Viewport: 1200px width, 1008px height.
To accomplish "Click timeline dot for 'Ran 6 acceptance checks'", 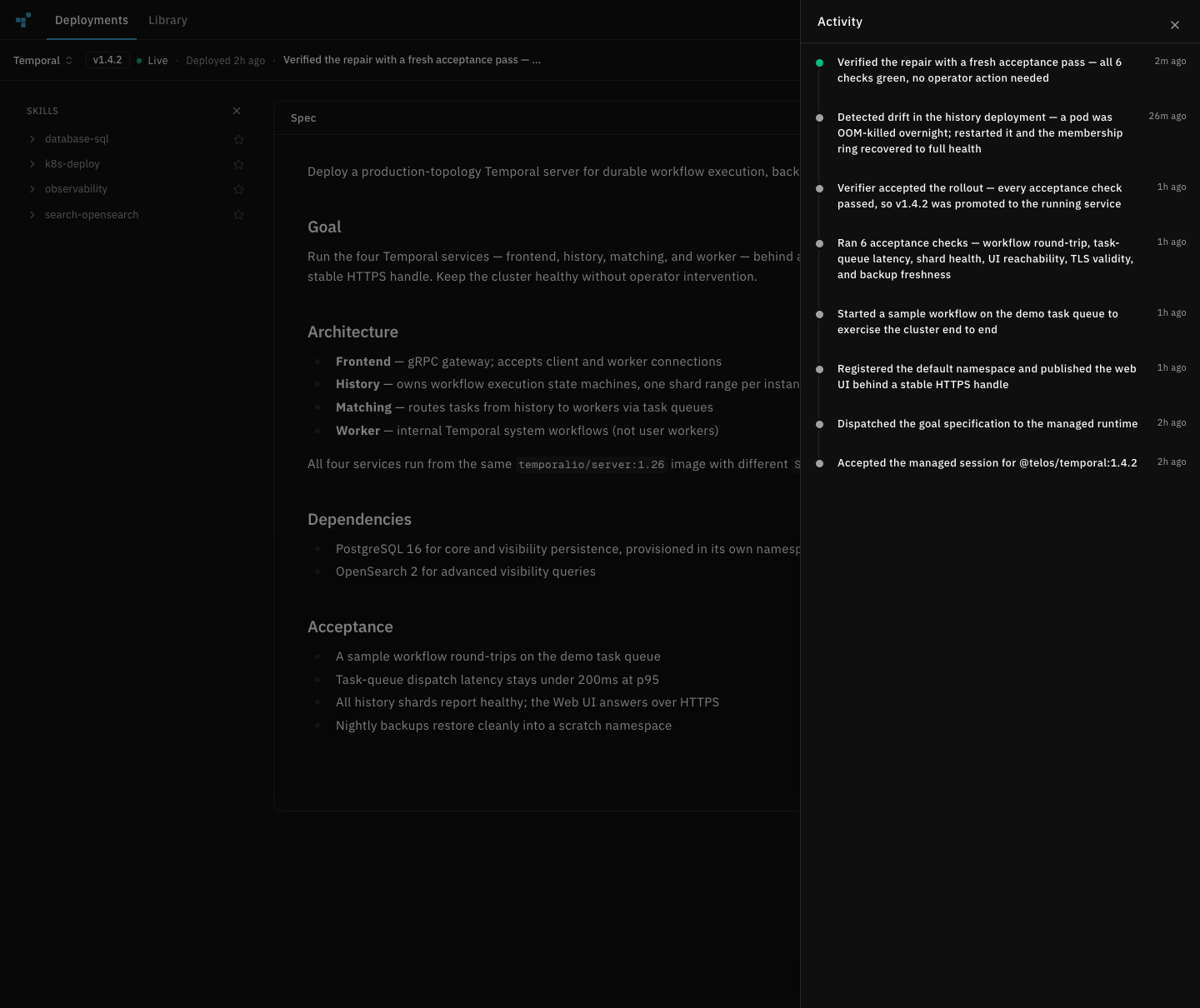I will 819,243.
